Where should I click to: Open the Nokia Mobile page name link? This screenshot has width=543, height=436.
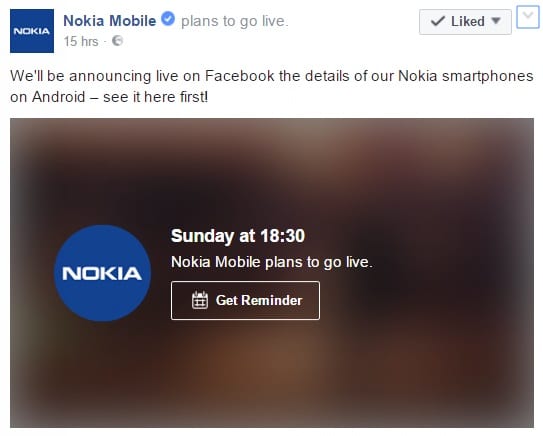pyautogui.click(x=109, y=21)
